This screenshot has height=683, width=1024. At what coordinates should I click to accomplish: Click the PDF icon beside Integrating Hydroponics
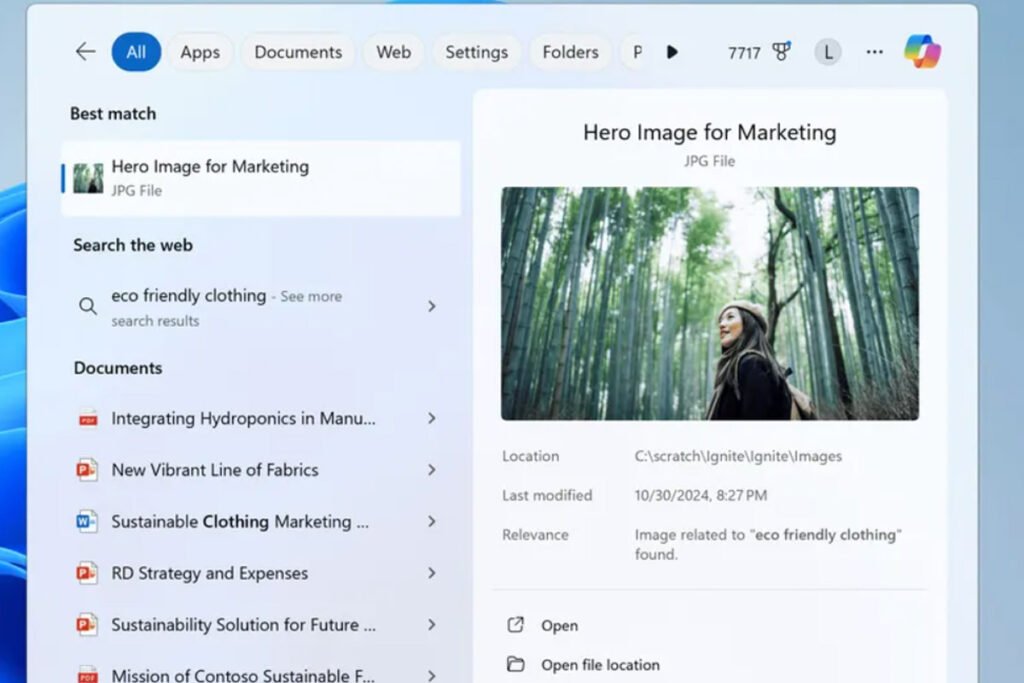(x=88, y=418)
